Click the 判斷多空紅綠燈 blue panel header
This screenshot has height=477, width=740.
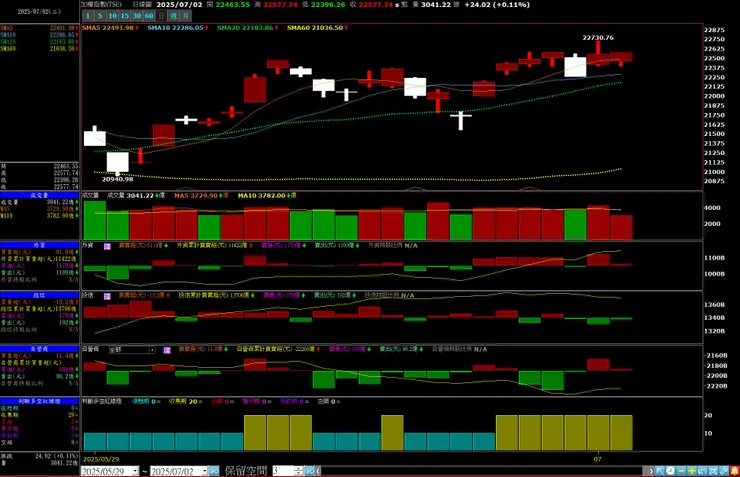(x=39, y=401)
